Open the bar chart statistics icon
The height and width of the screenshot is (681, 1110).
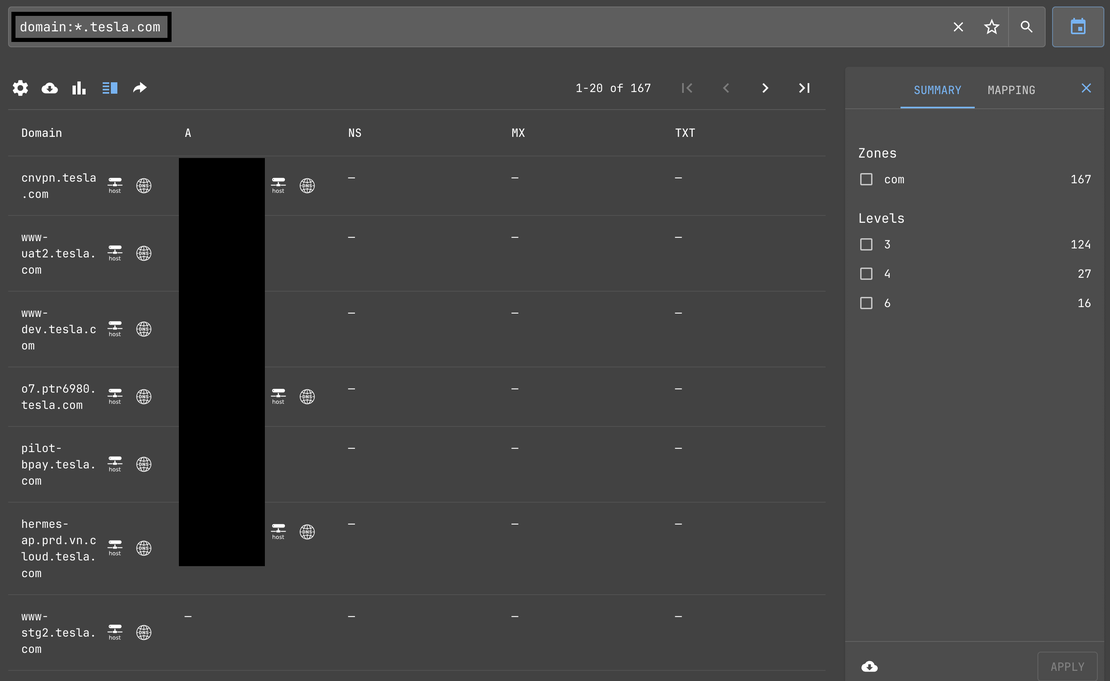79,88
